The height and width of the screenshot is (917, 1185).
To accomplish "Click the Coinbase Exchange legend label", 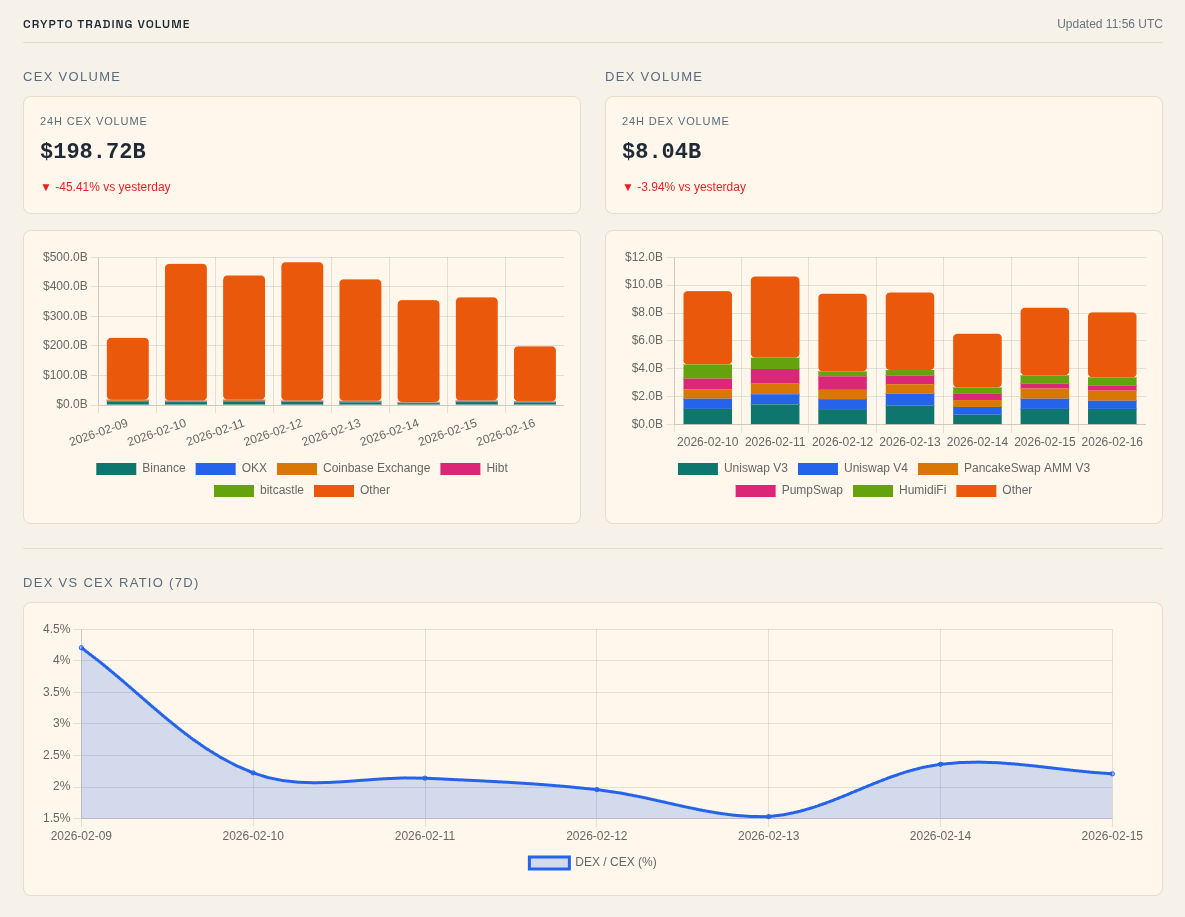I will [376, 468].
